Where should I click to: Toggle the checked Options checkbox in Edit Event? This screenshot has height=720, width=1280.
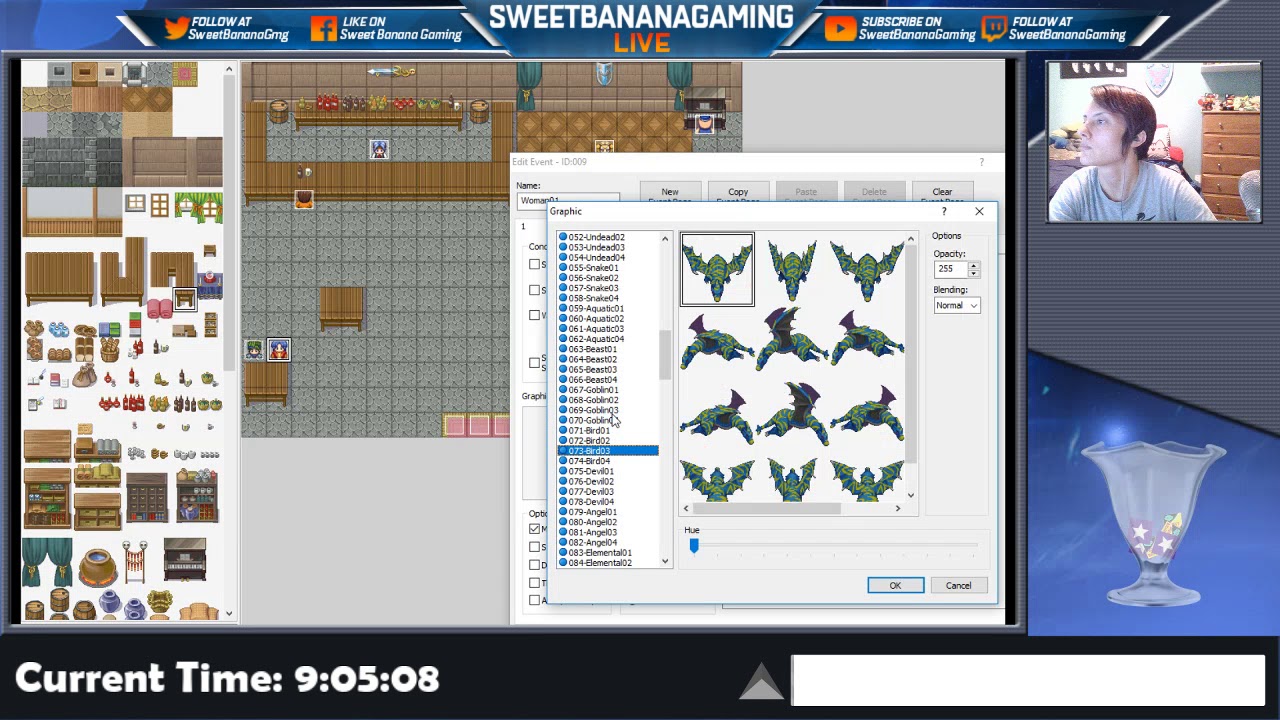[534, 529]
